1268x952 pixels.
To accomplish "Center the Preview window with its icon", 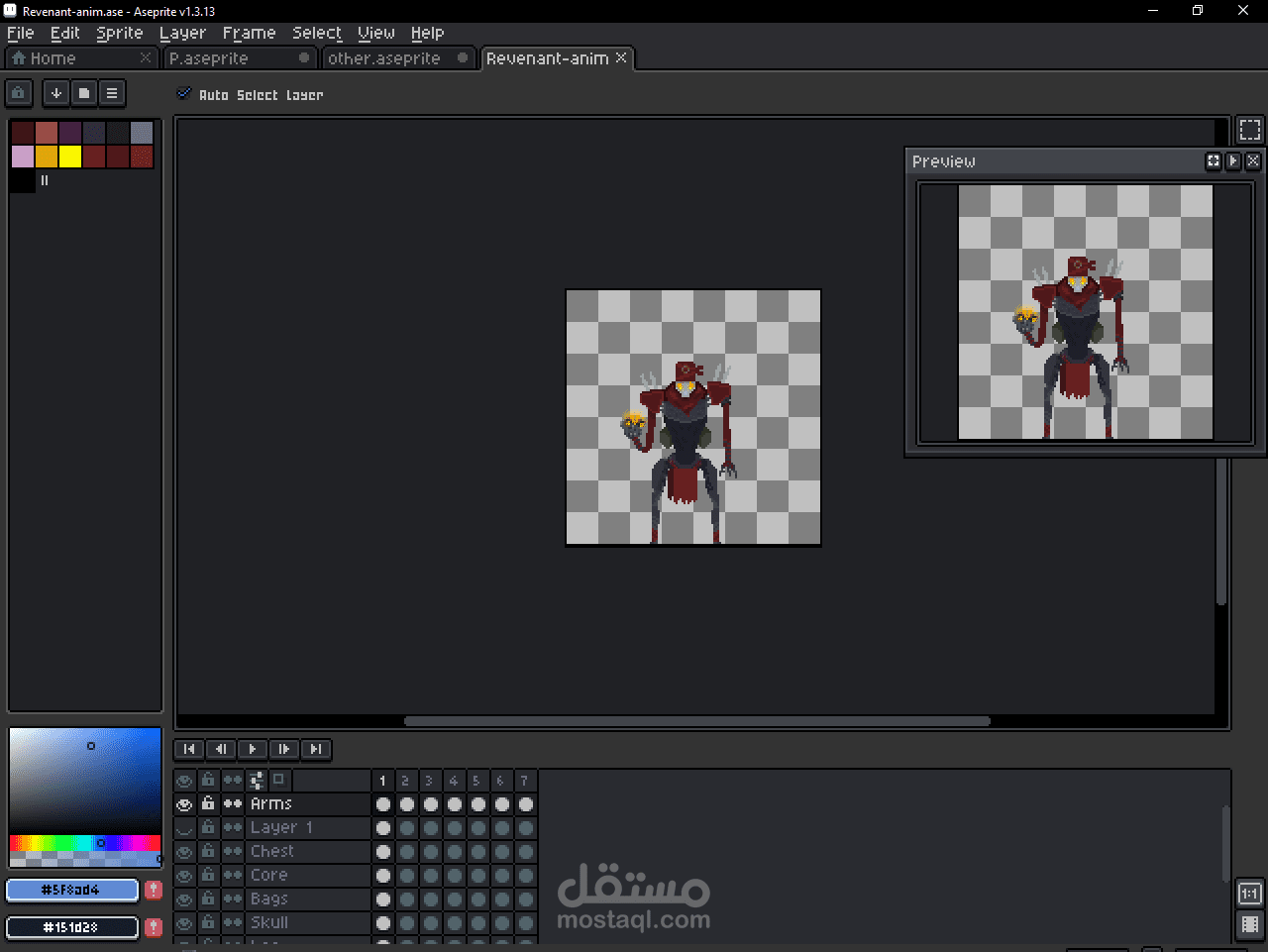I will click(x=1214, y=160).
